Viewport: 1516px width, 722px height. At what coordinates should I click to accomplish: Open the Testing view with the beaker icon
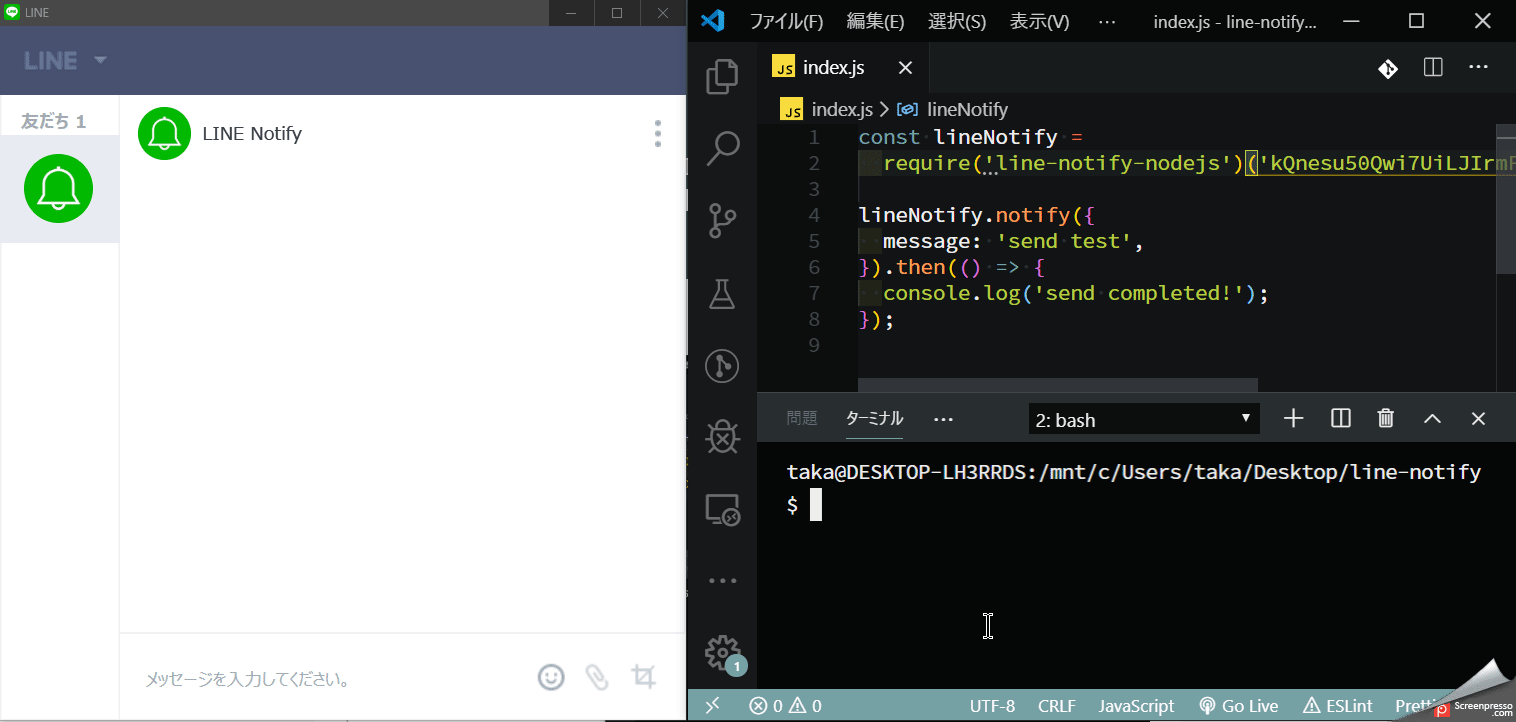point(722,294)
